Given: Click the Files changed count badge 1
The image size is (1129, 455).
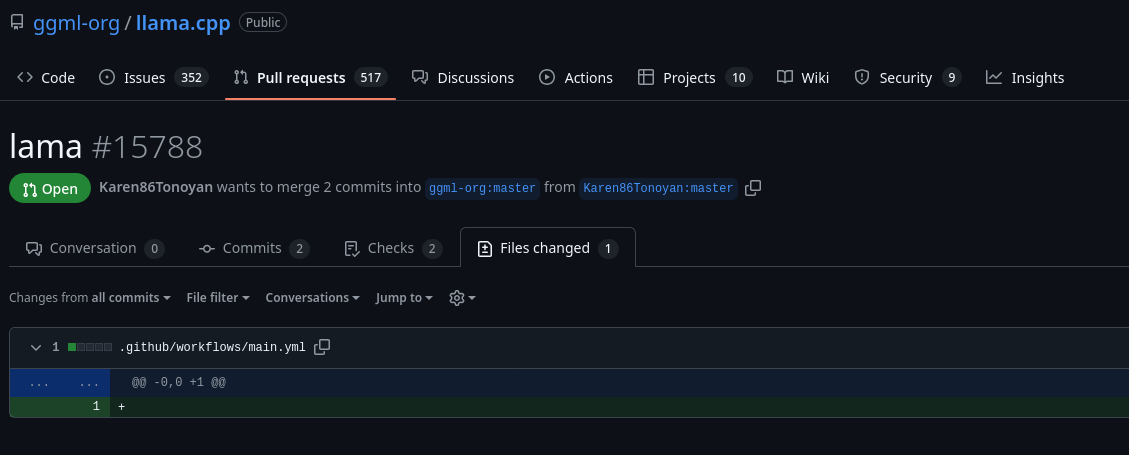Looking at the screenshot, I should pyautogui.click(x=608, y=248).
